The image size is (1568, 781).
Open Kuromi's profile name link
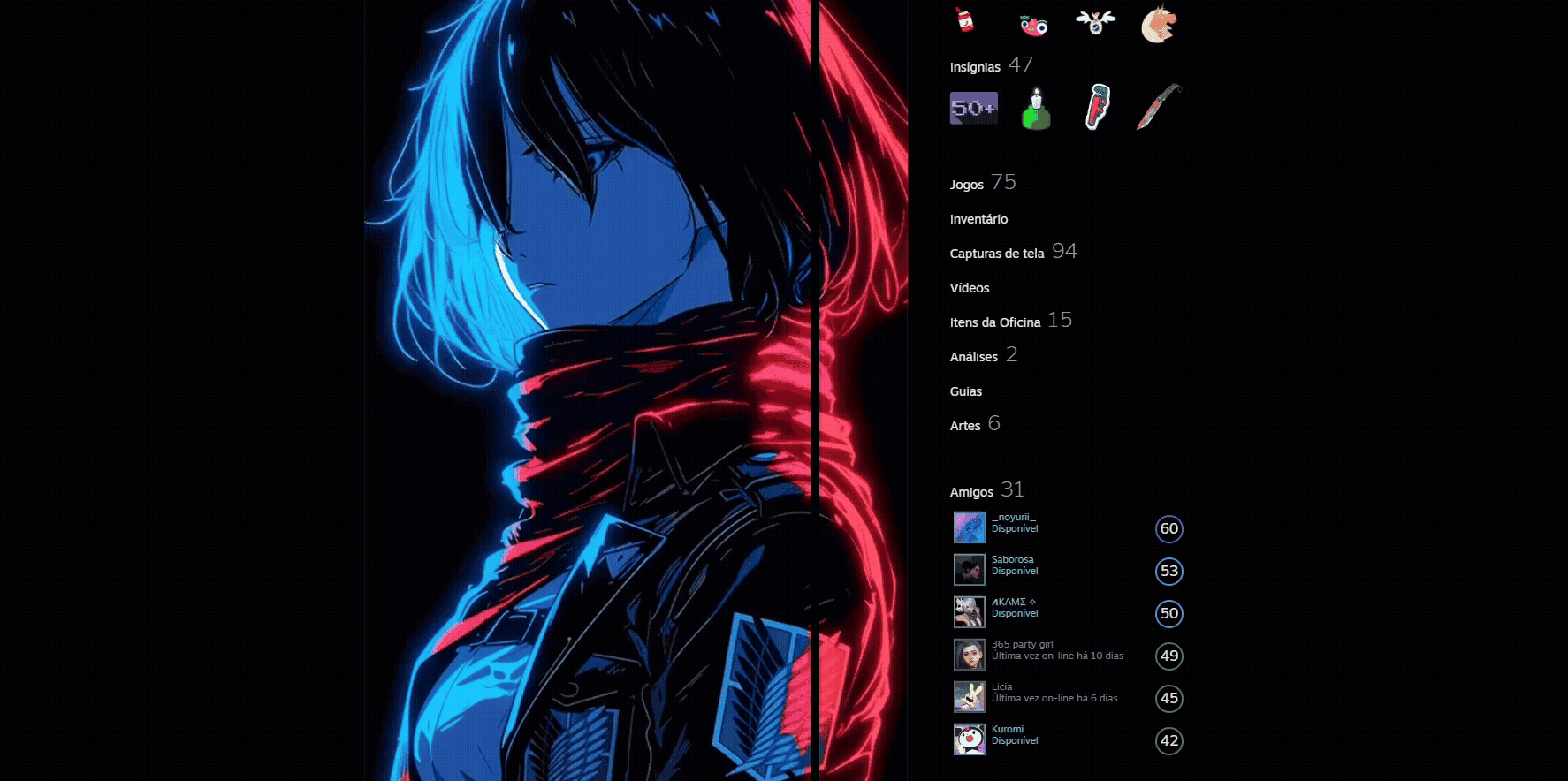pos(1008,730)
